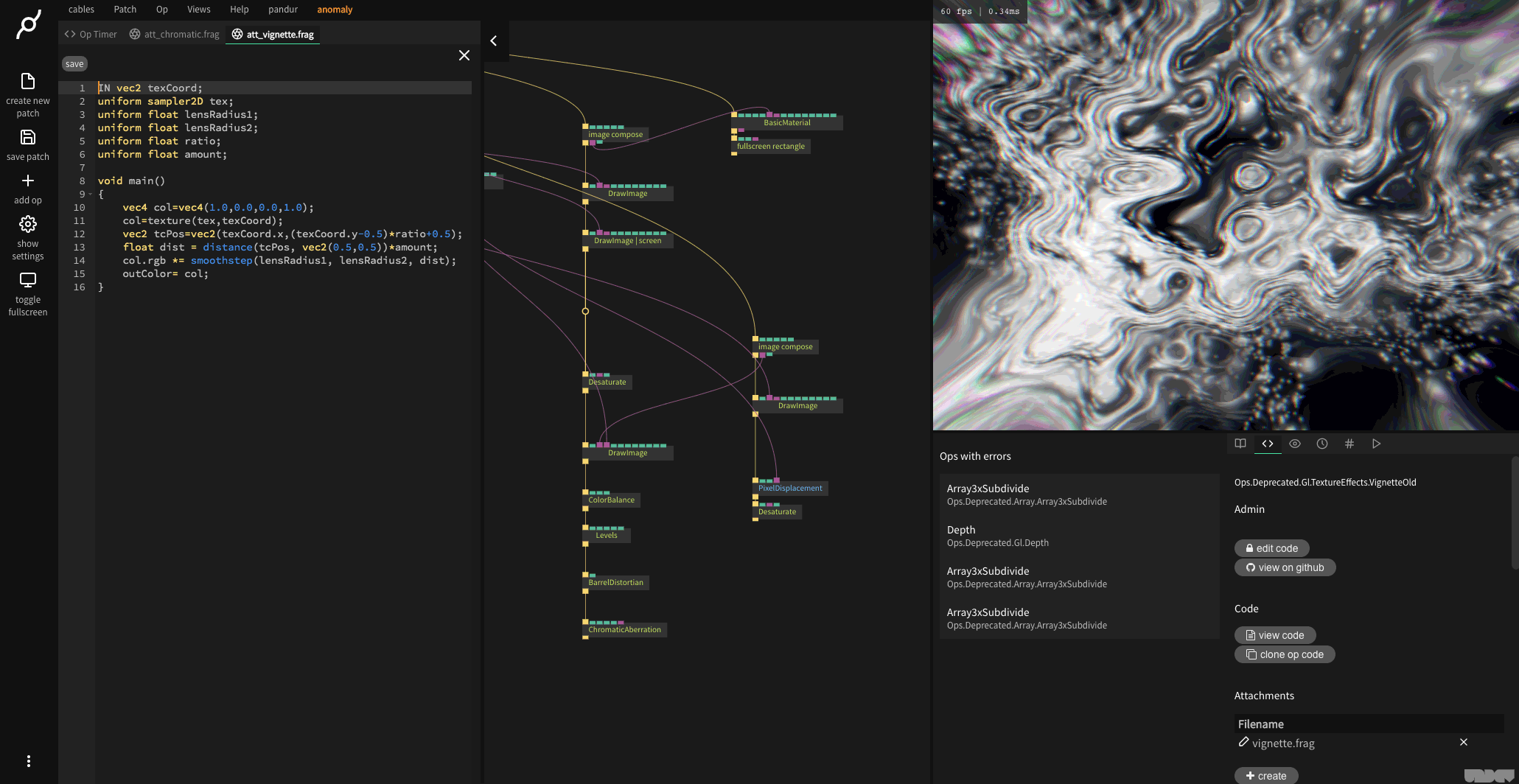The image size is (1519, 784).
Task: Select the Depth entry in Ops with errors
Action: coord(997,535)
